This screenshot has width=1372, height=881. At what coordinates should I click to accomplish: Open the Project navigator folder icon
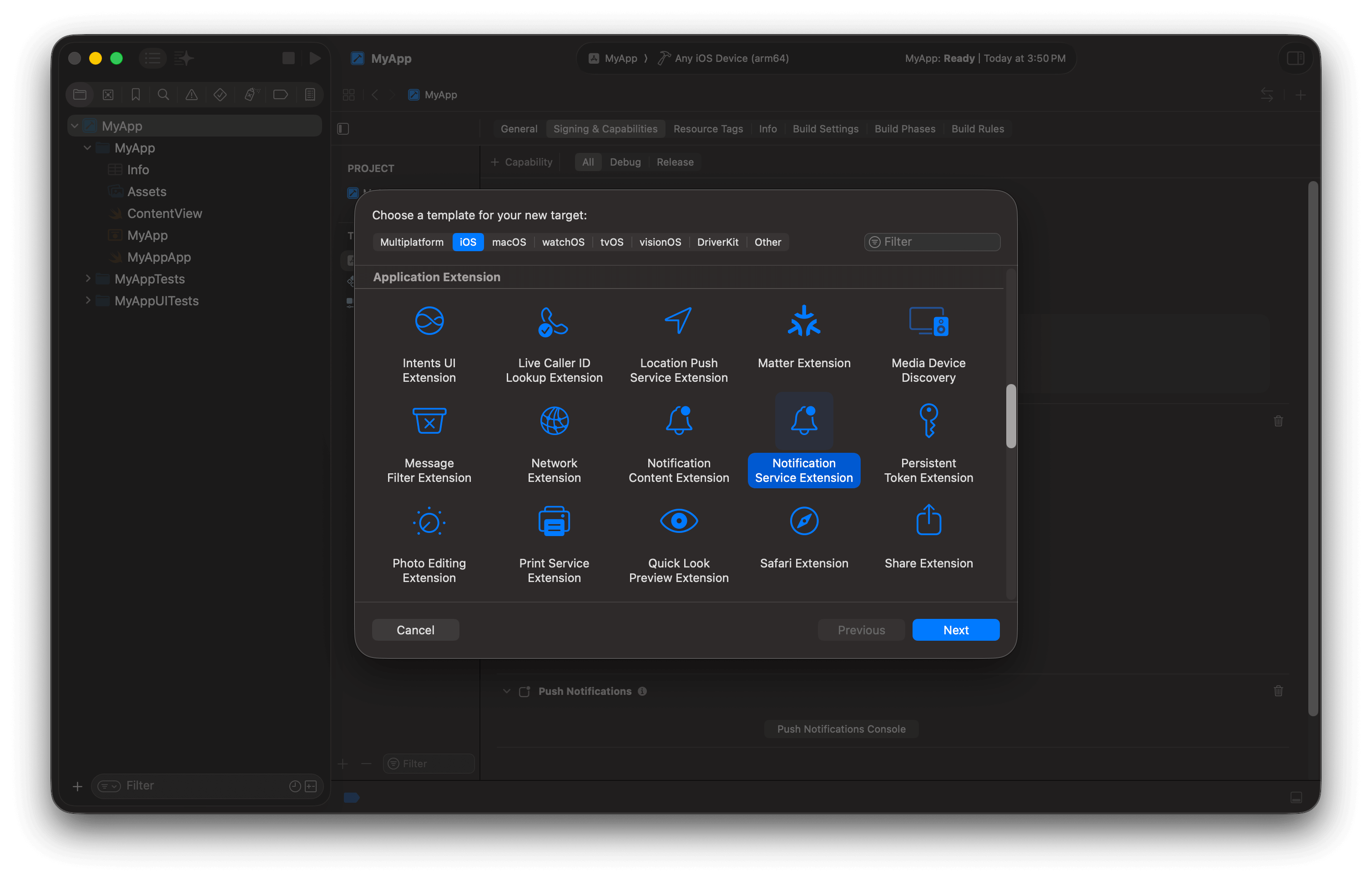(80, 94)
